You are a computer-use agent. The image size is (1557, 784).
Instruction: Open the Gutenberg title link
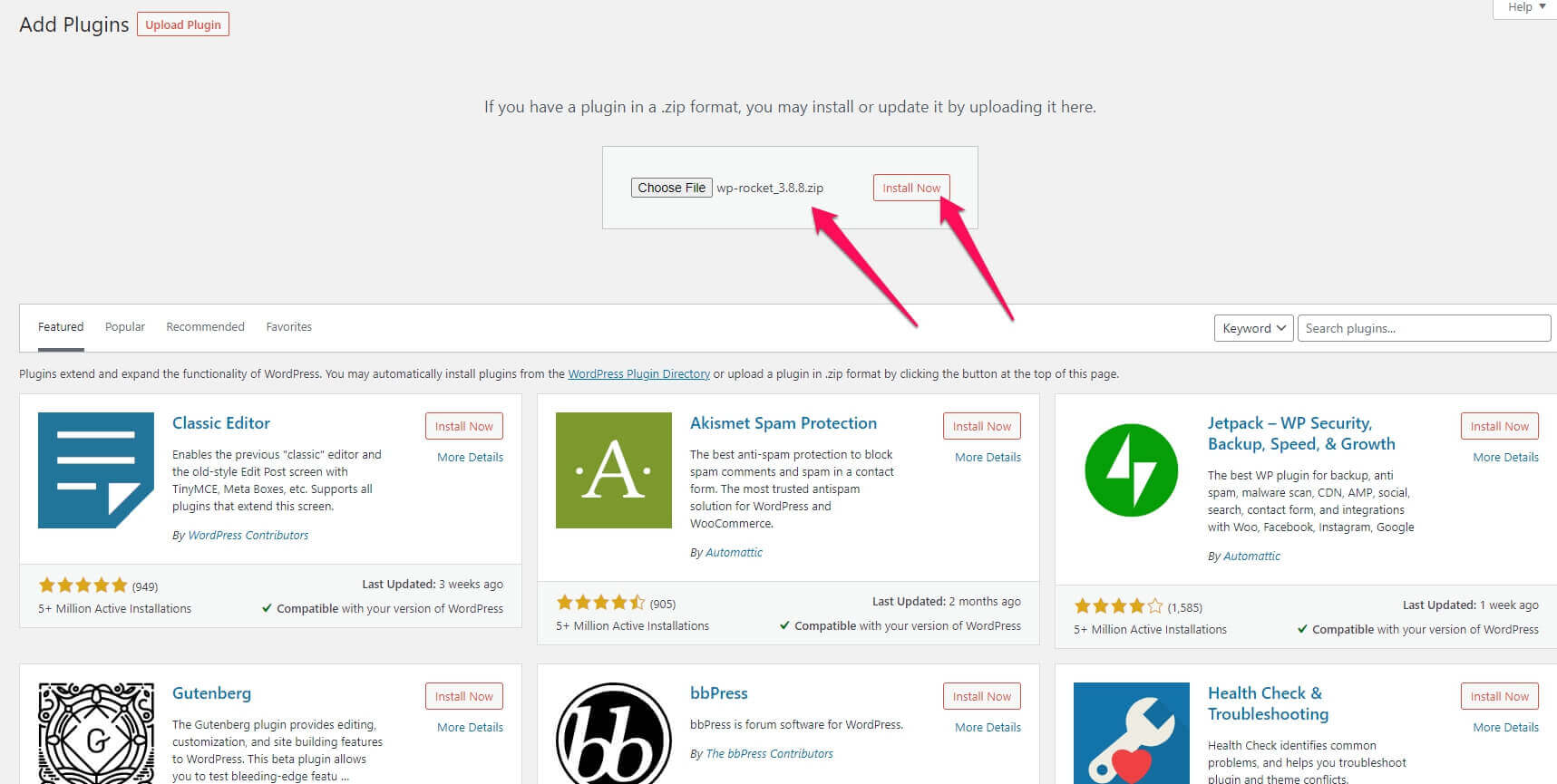[x=211, y=693]
